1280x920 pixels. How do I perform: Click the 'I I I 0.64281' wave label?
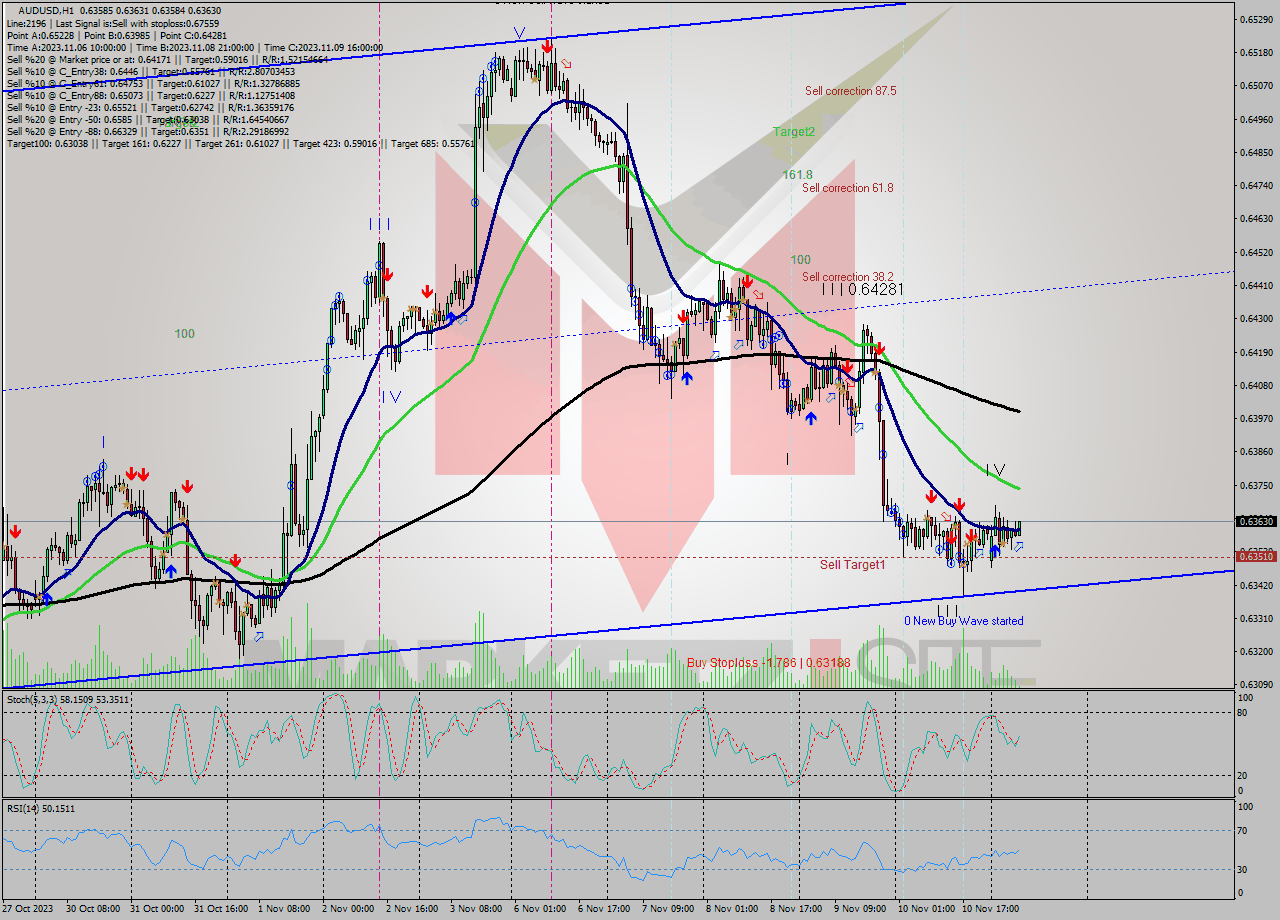coord(863,289)
